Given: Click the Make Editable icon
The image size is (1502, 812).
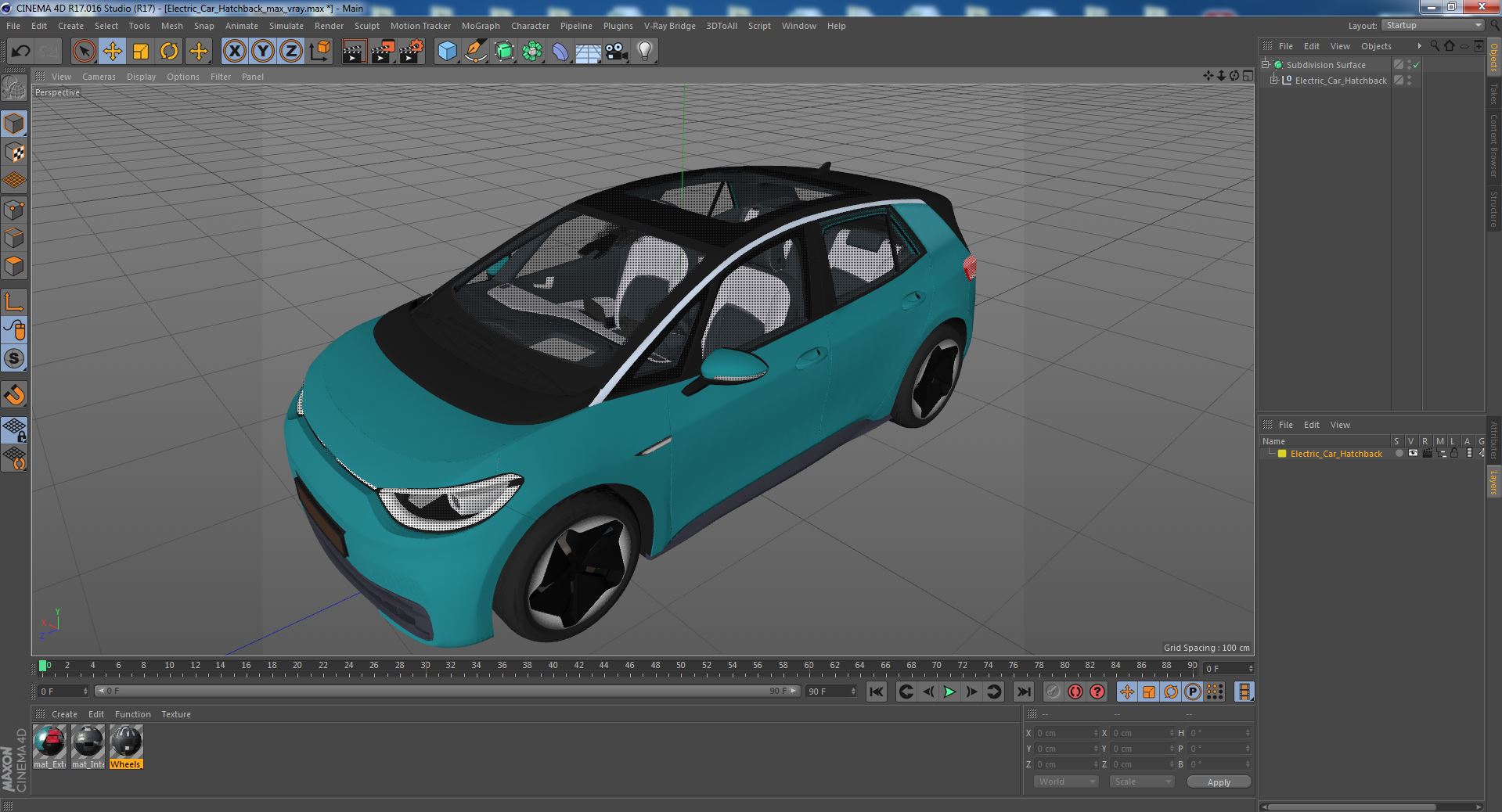Looking at the screenshot, I should [14, 88].
